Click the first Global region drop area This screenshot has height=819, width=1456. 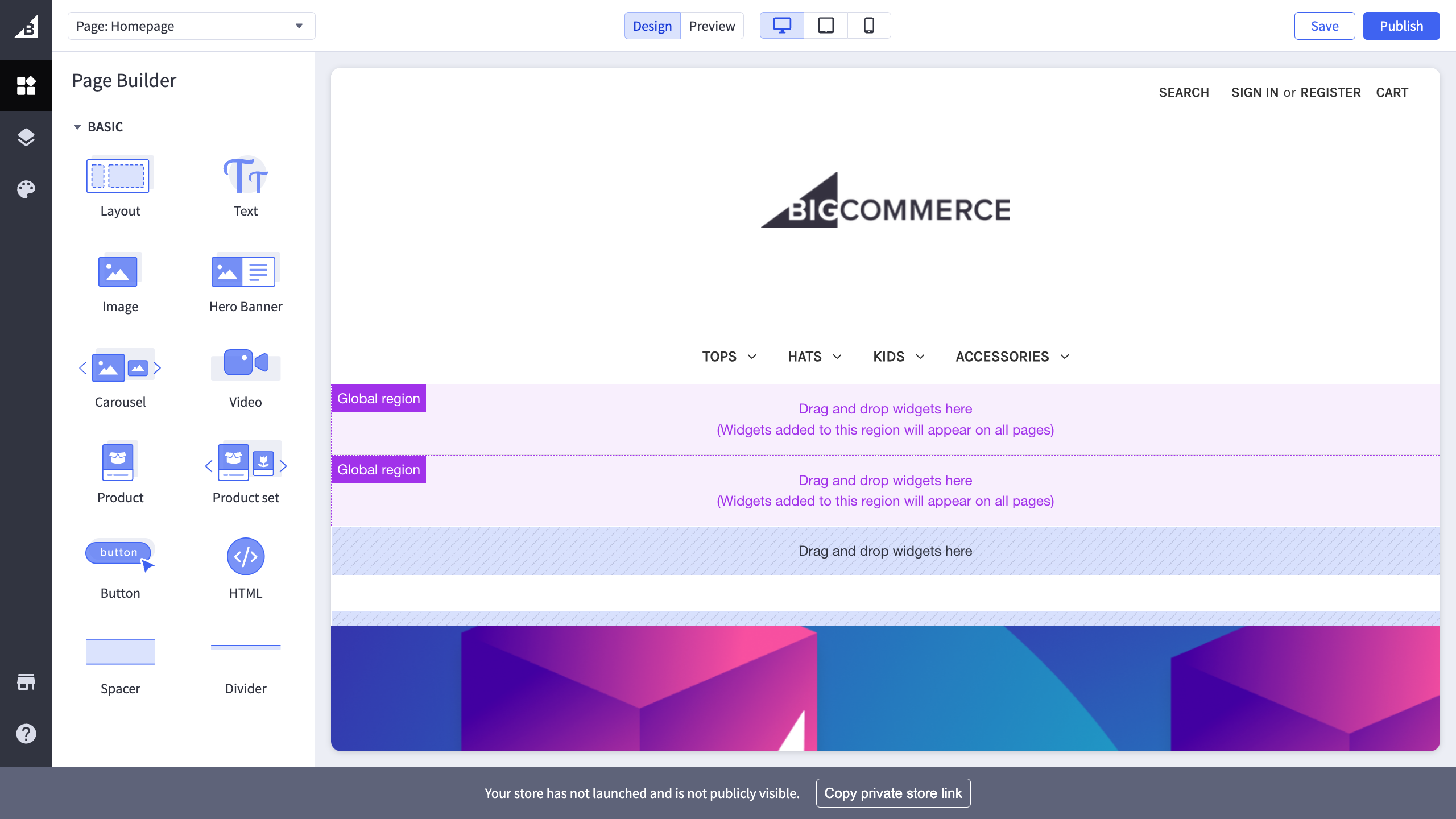pos(885,419)
